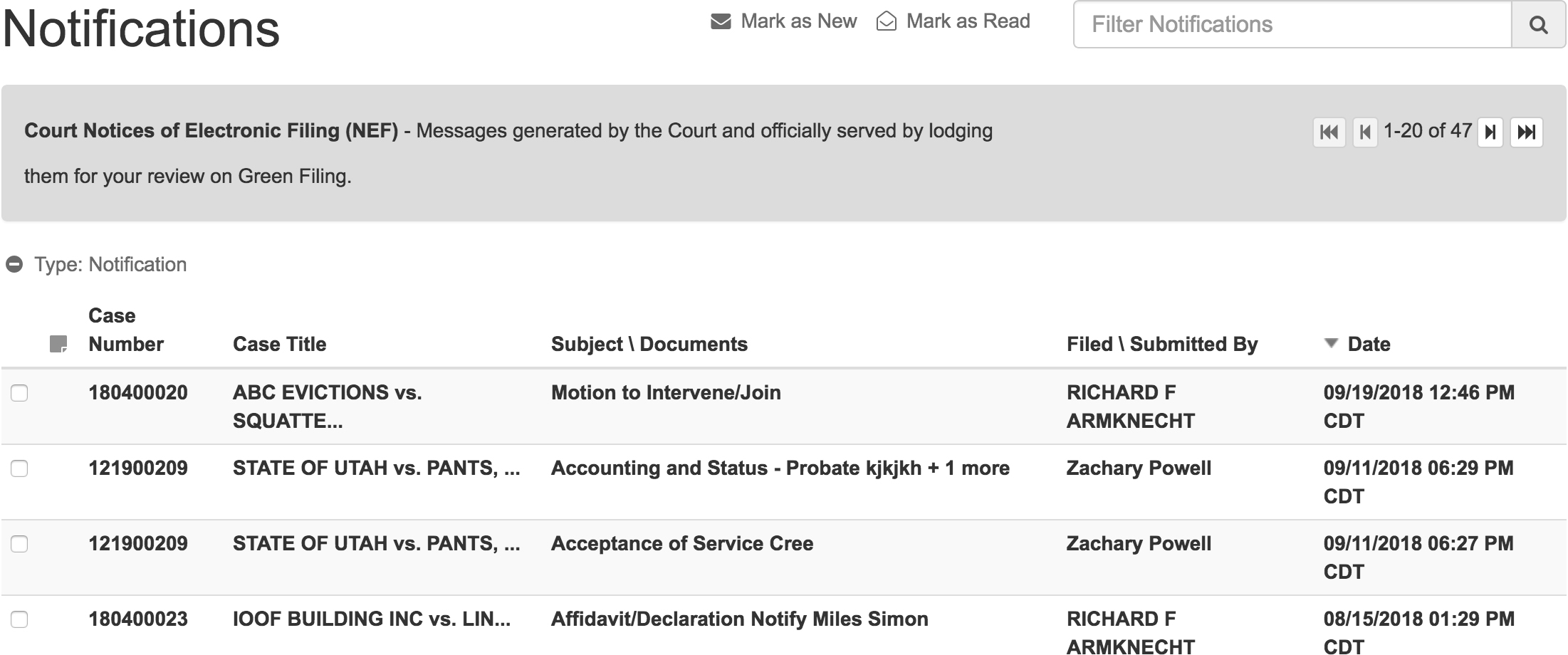Open Motion to Intervene/Join notification

point(666,393)
